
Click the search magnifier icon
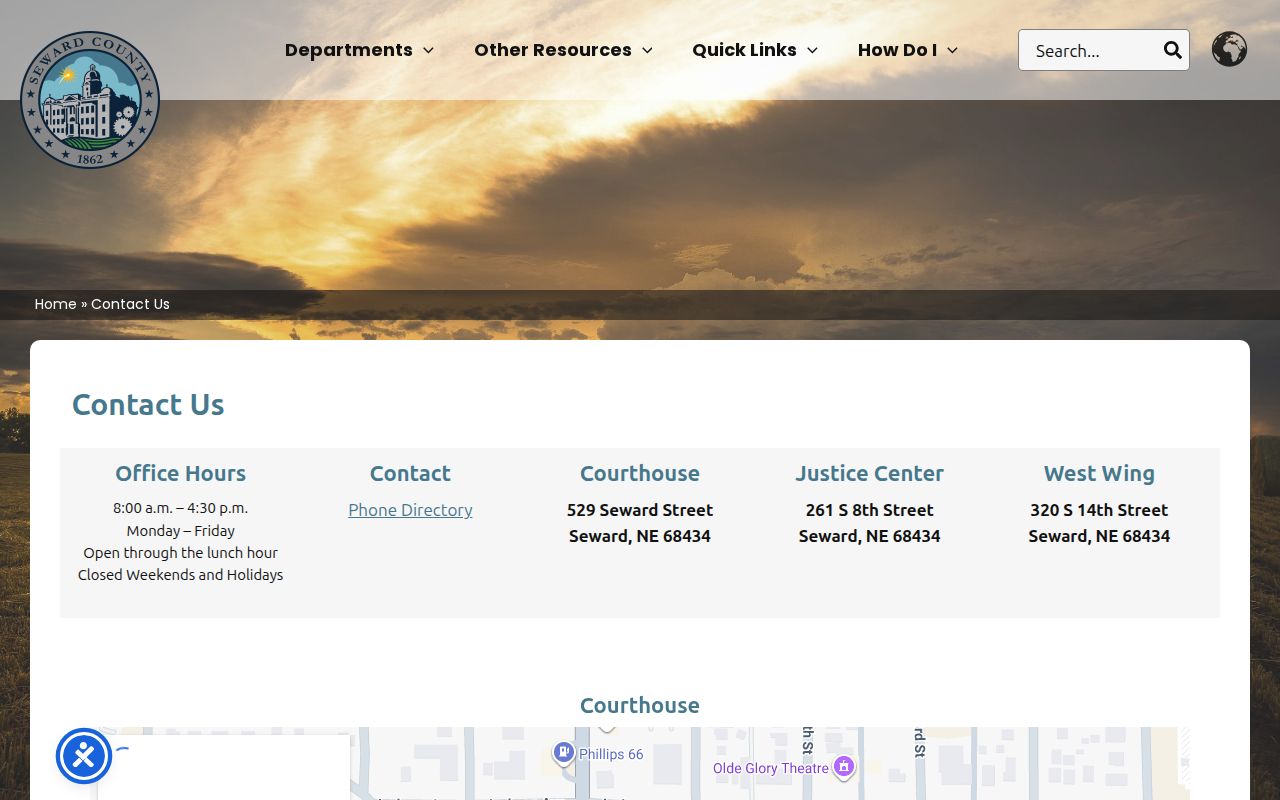click(x=1172, y=50)
